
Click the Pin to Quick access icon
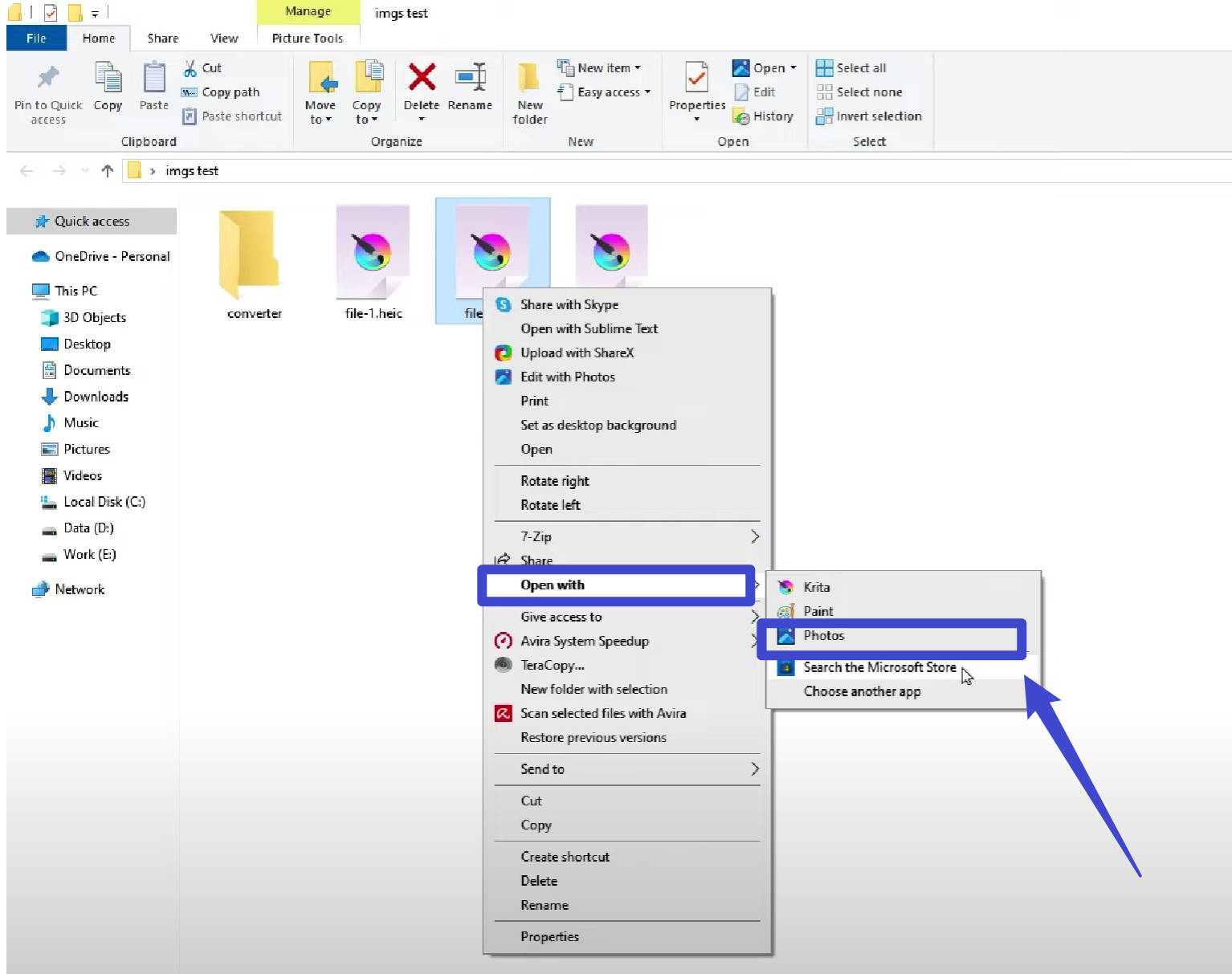click(x=48, y=78)
